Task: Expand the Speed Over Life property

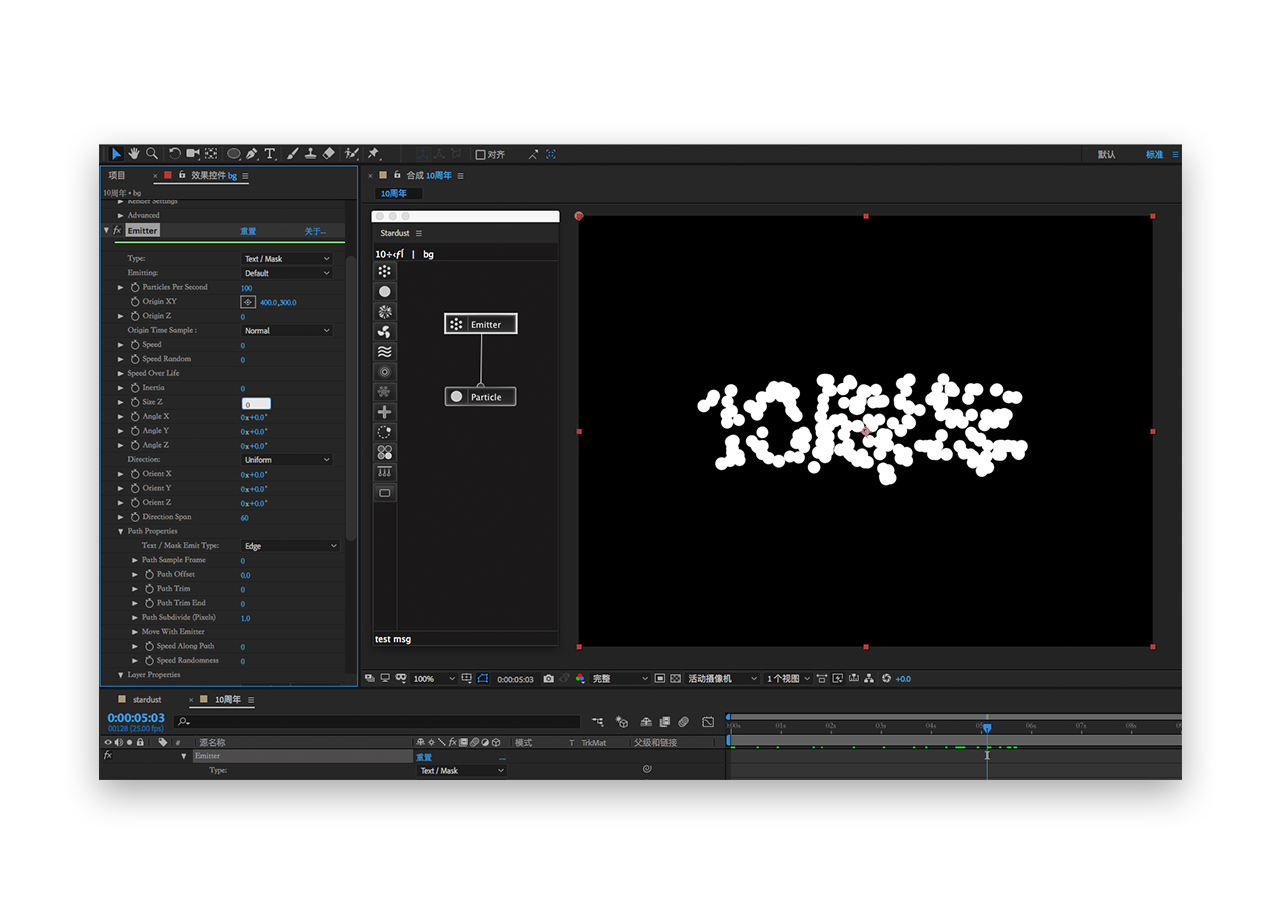Action: (x=121, y=373)
